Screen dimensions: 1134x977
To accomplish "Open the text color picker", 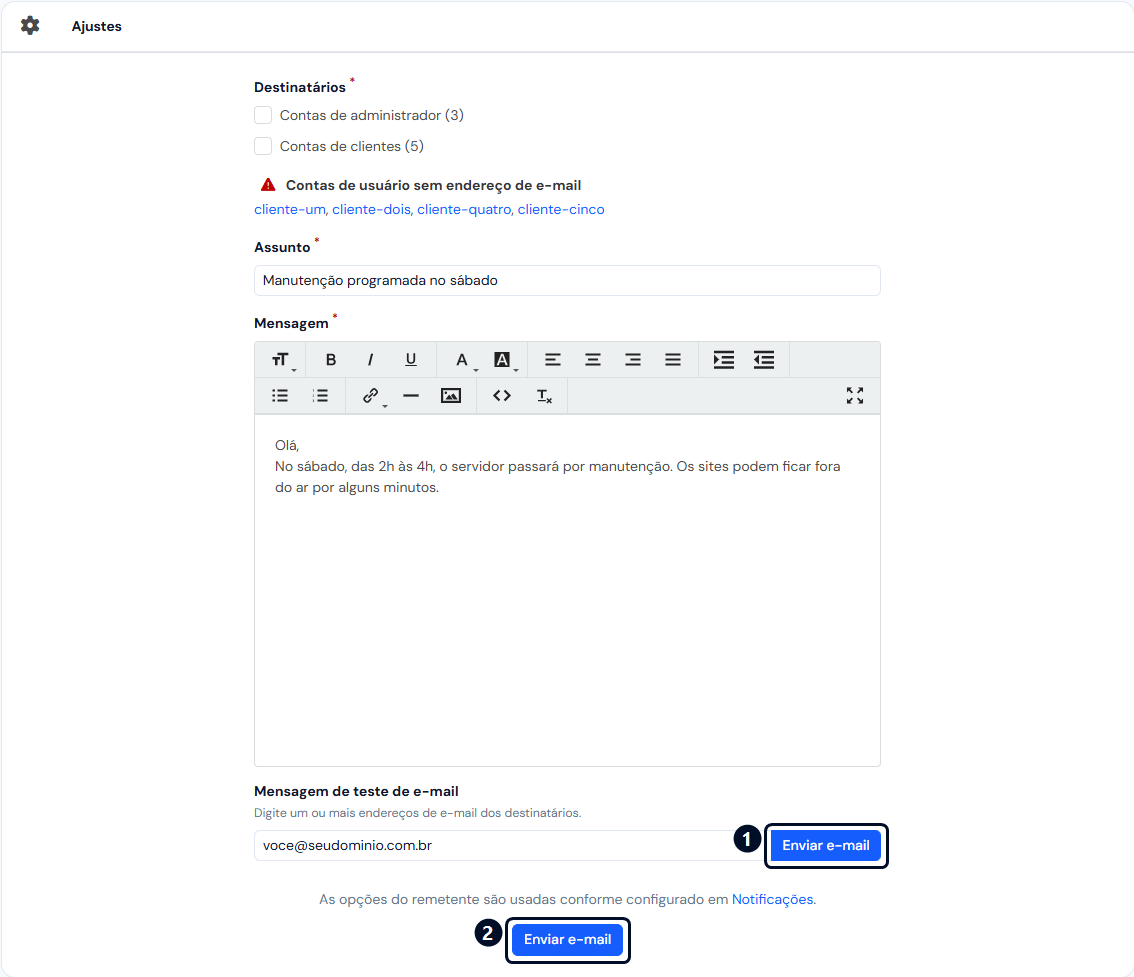I will click(463, 360).
